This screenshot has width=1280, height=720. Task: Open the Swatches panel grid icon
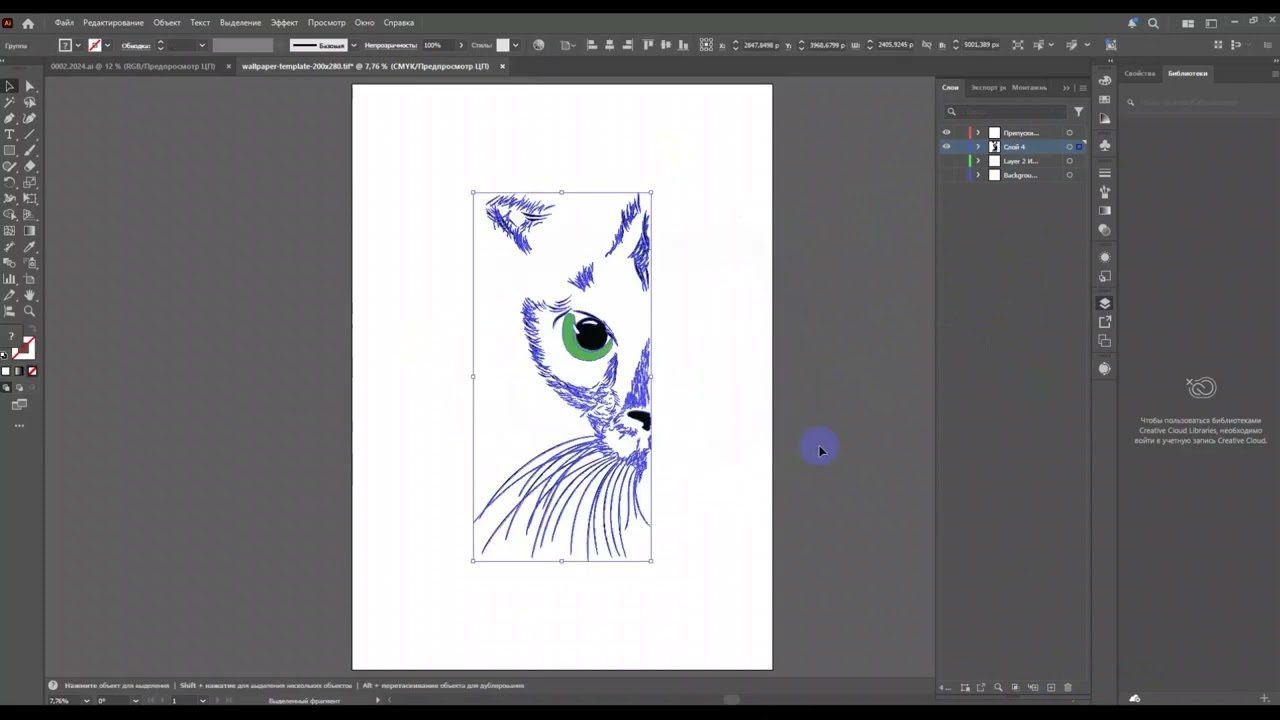tap(1105, 100)
